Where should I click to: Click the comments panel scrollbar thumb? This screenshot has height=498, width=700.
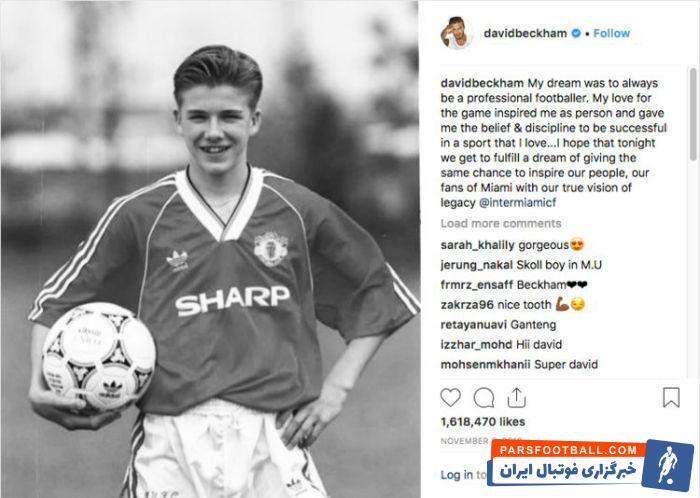pyautogui.click(x=692, y=114)
